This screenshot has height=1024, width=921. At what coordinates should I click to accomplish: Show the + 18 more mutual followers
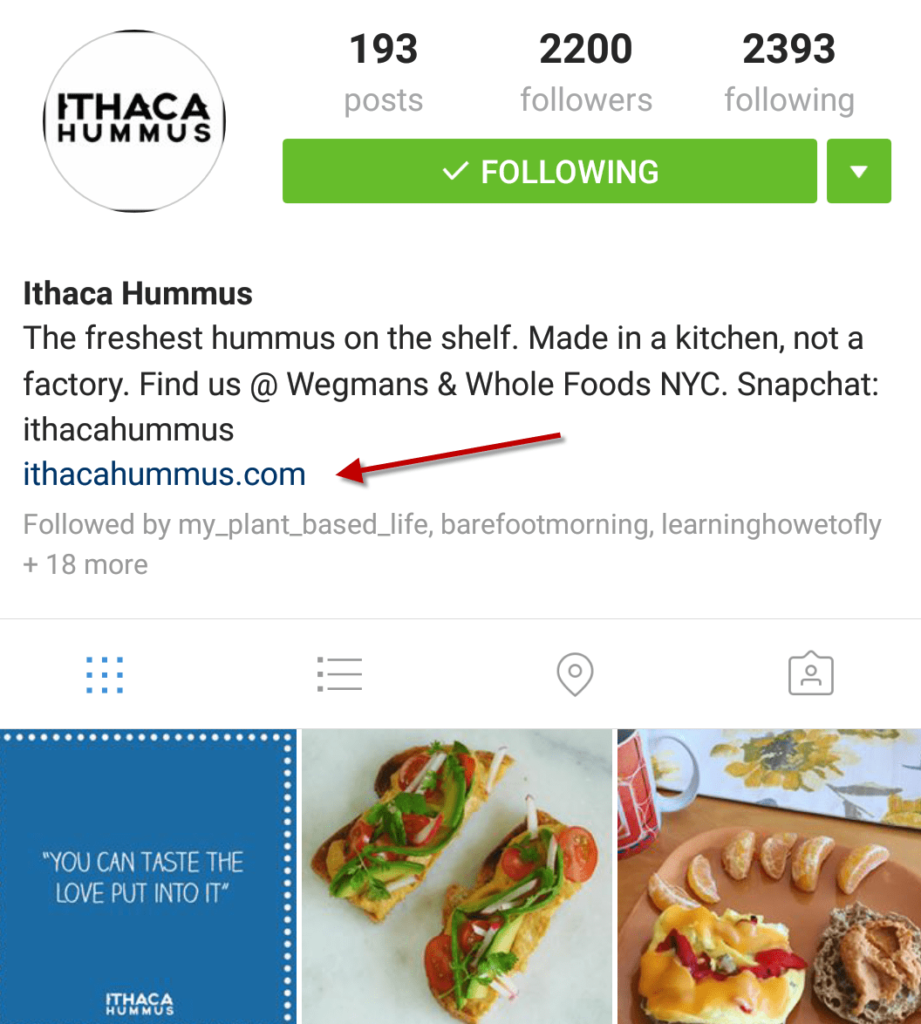click(x=86, y=565)
